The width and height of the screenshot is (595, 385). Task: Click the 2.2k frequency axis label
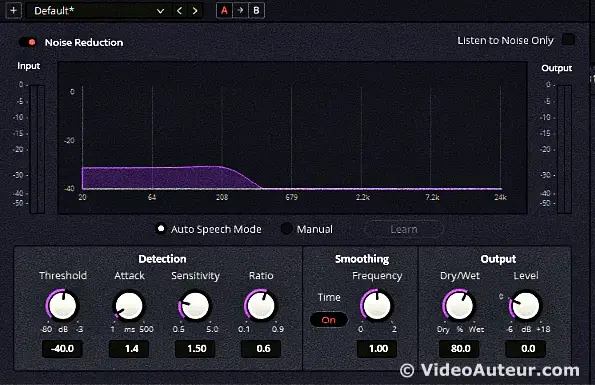[x=362, y=197]
